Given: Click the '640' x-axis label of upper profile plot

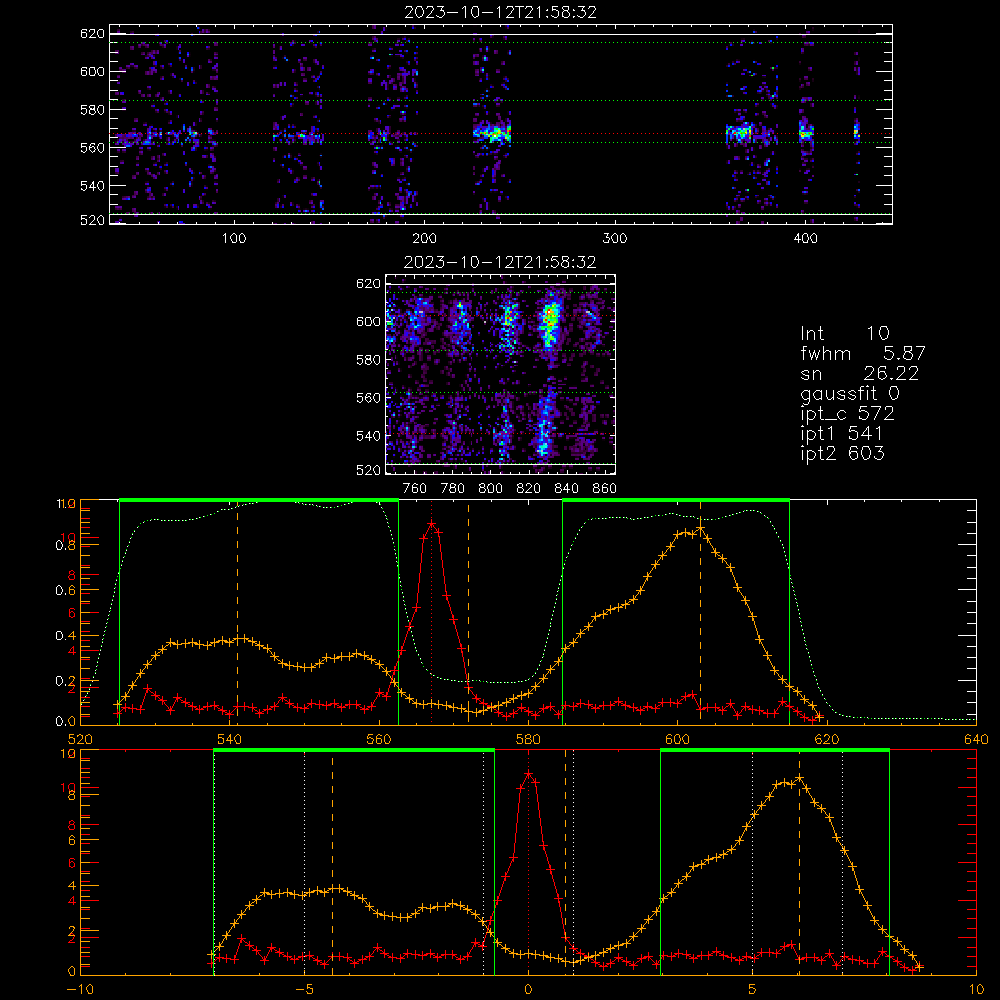Looking at the screenshot, I should point(976,740).
